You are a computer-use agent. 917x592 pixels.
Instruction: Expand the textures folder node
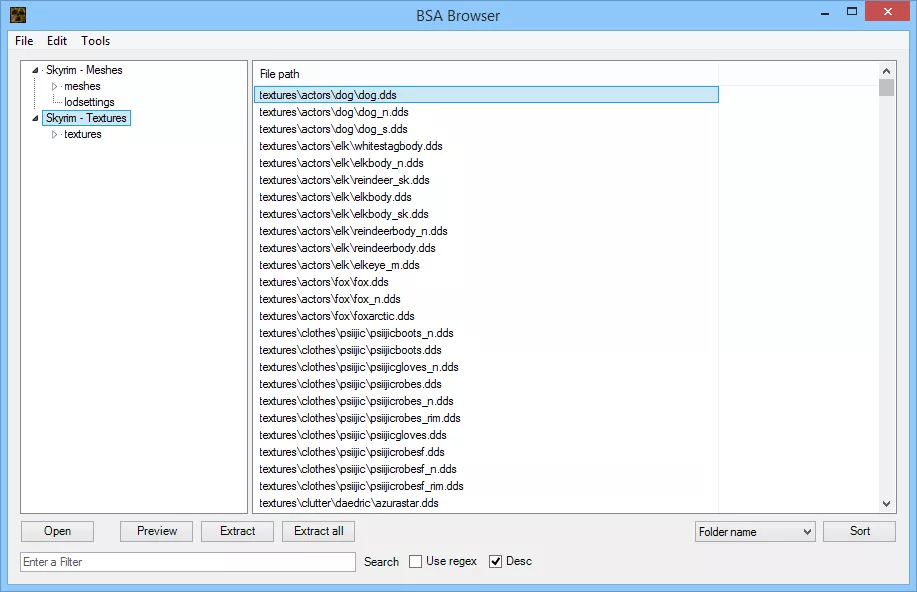tap(54, 135)
